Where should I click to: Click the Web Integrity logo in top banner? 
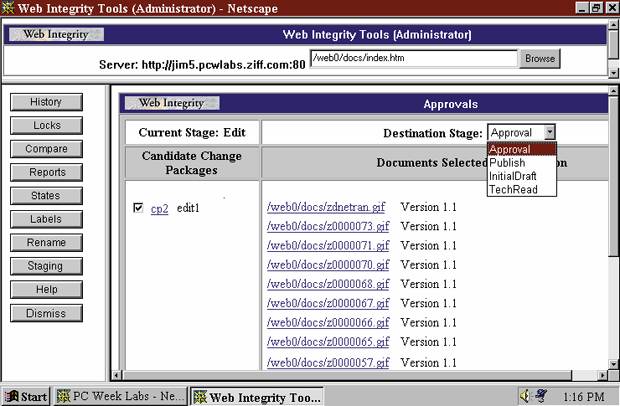(x=56, y=34)
